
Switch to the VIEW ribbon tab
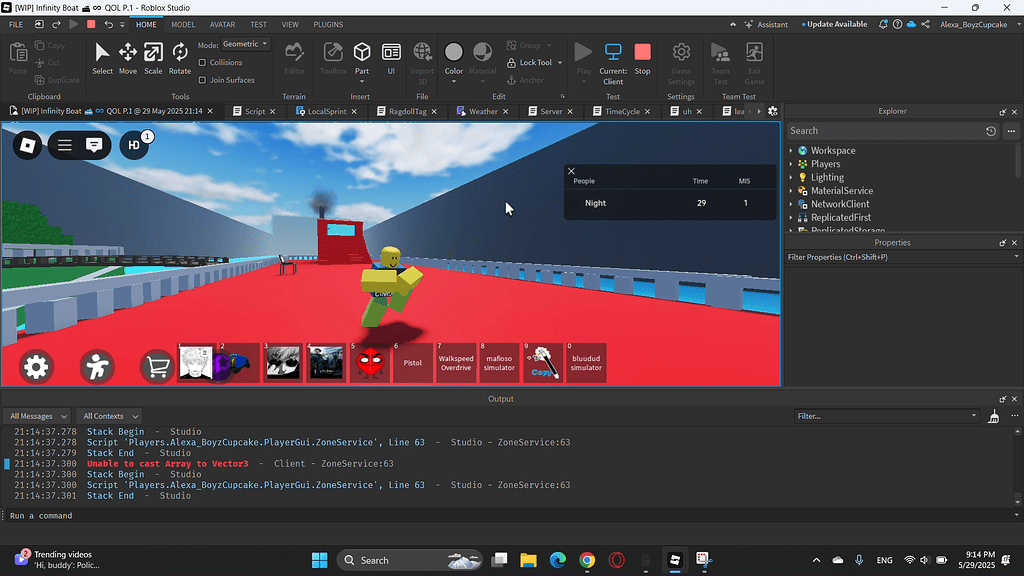pos(290,24)
